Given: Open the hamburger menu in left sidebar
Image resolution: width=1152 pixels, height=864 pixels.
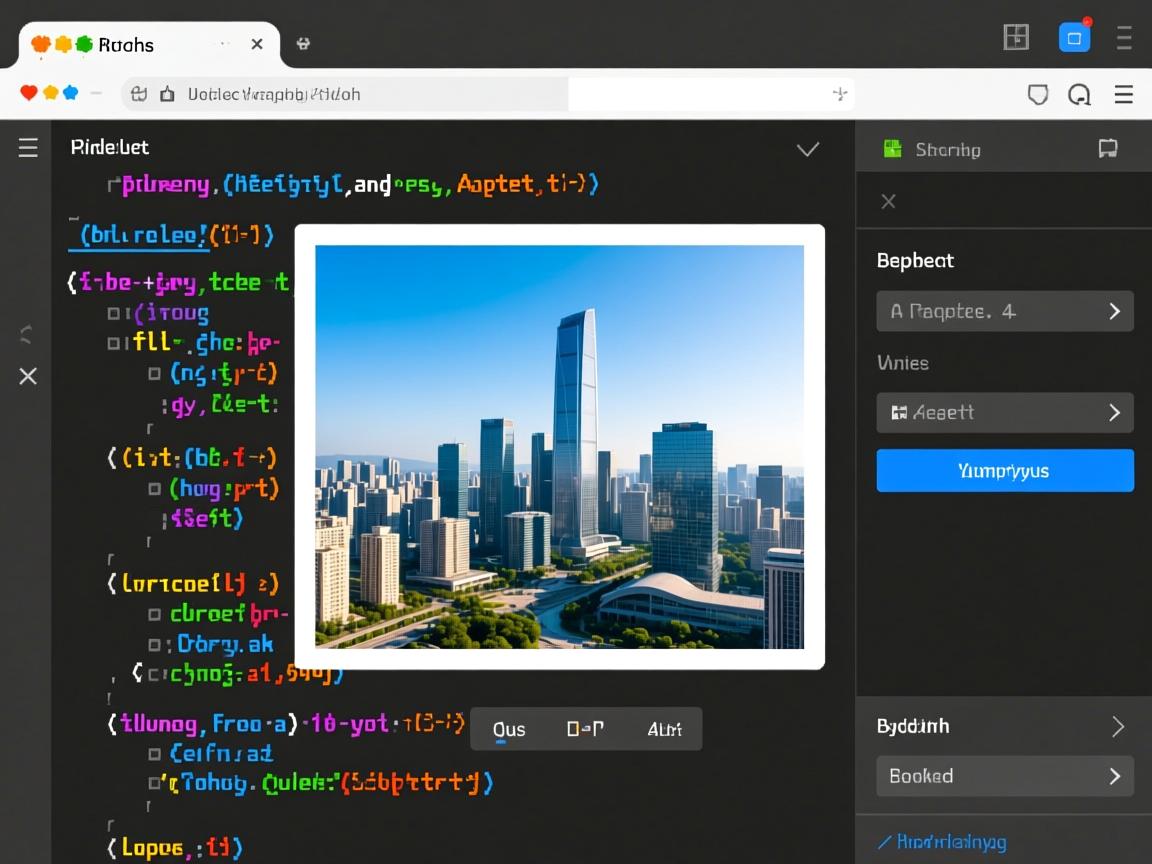Looking at the screenshot, I should pos(28,148).
